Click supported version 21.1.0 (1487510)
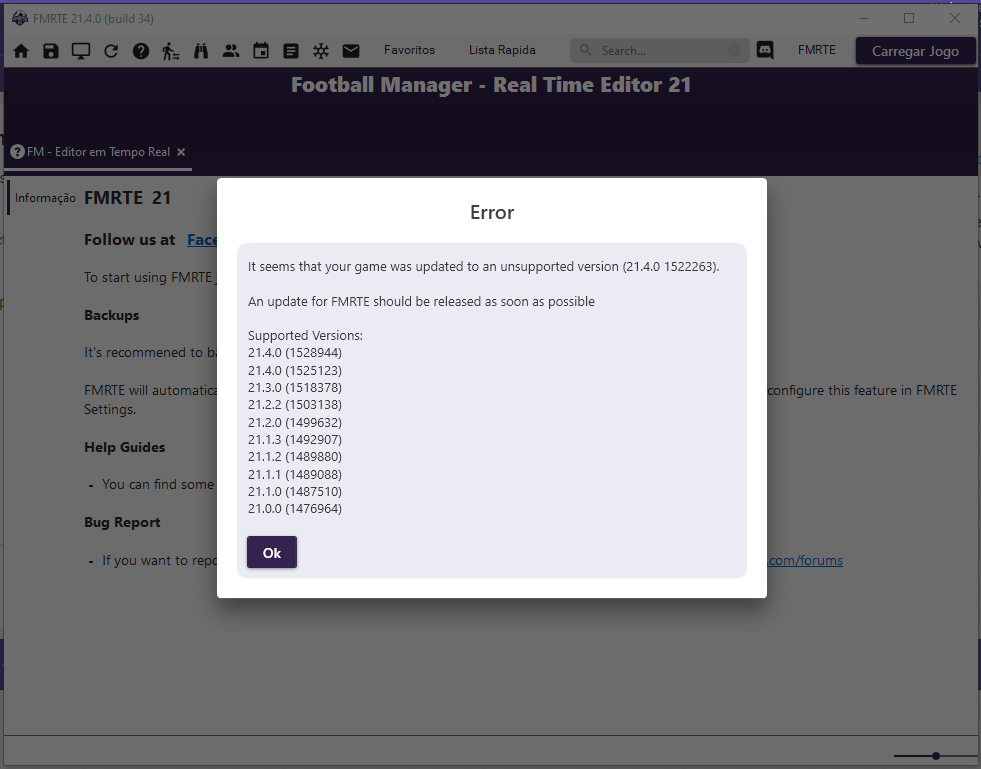The height and width of the screenshot is (769, 981). pos(295,492)
